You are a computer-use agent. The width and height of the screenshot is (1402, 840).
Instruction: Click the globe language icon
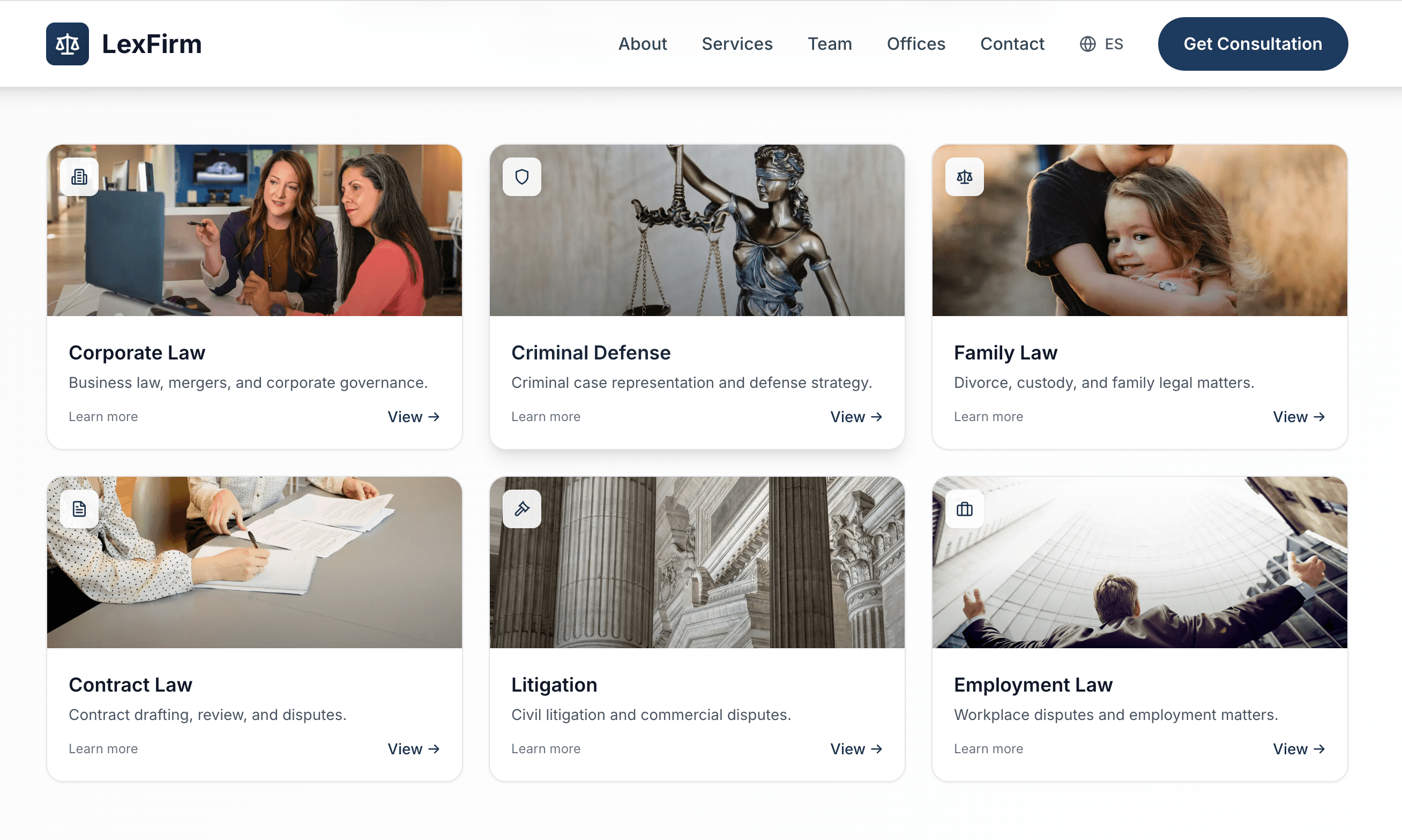tap(1087, 43)
